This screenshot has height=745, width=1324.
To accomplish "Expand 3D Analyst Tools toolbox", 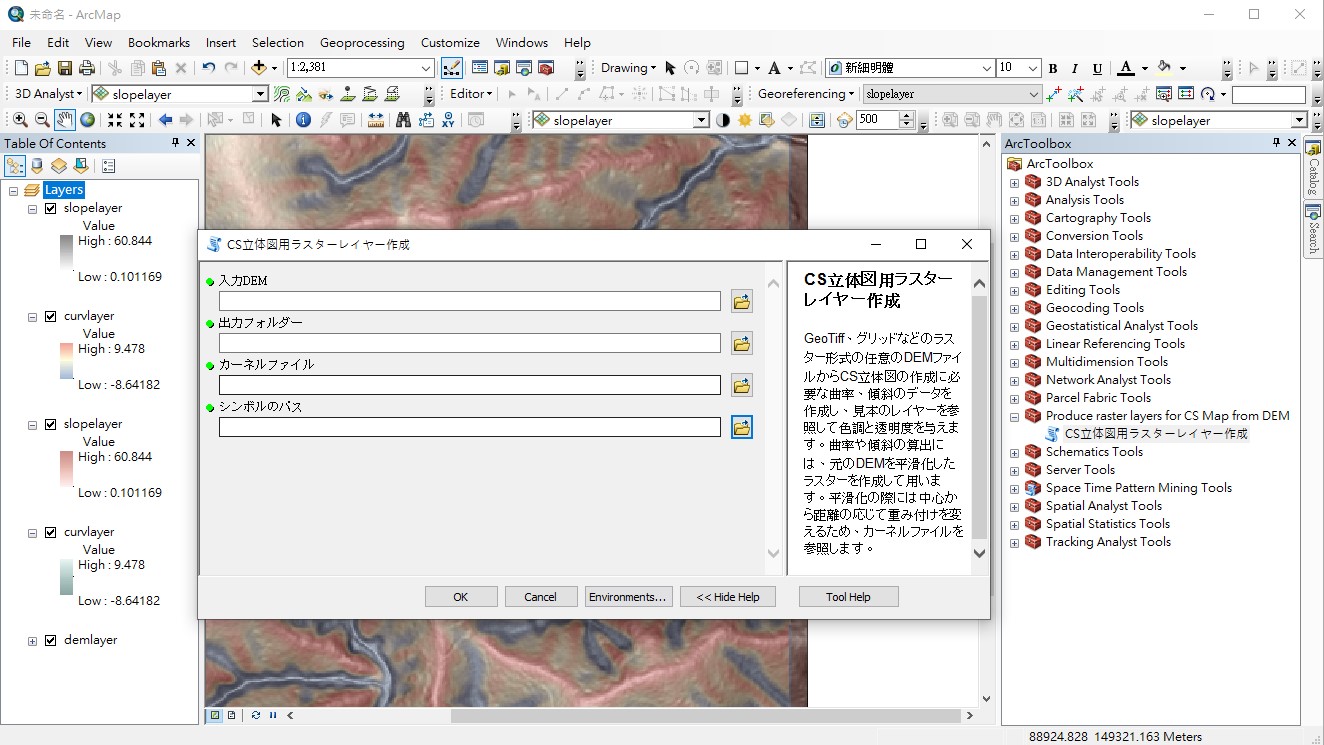I will [x=1014, y=182].
